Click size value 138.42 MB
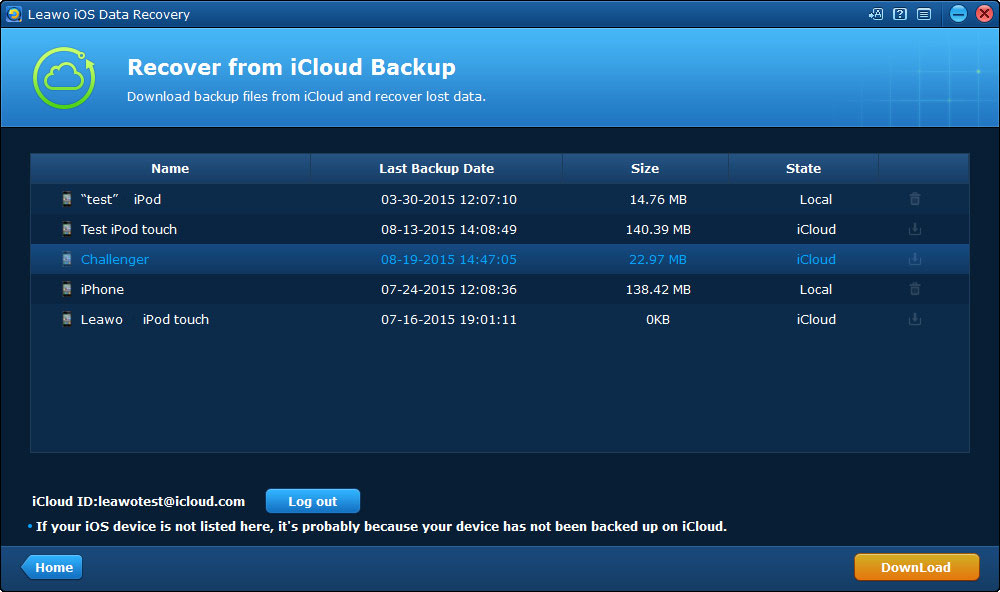 pos(658,289)
